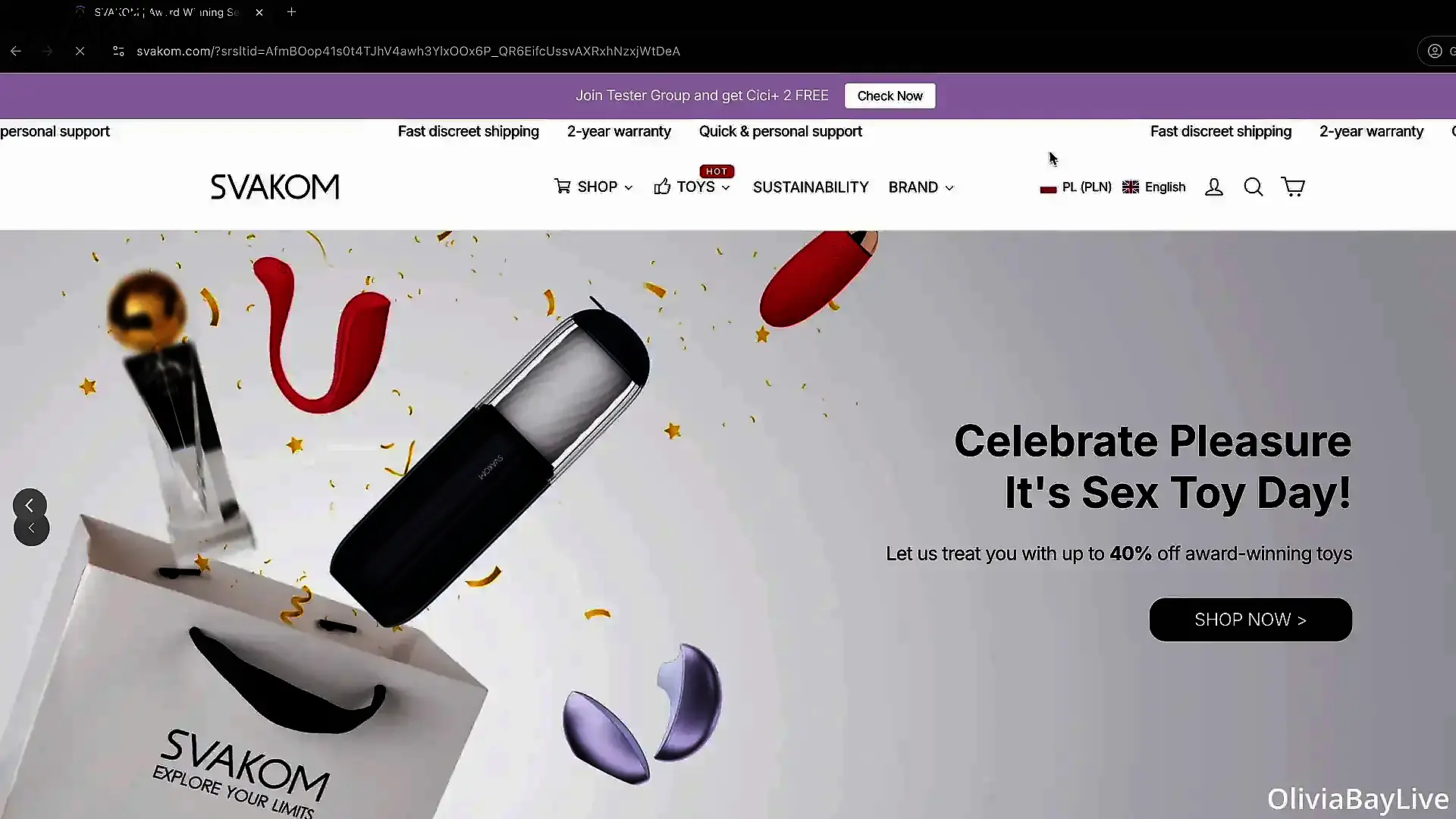This screenshot has height=819, width=1456.
Task: Expand the SHOP dropdown menu
Action: point(593,187)
